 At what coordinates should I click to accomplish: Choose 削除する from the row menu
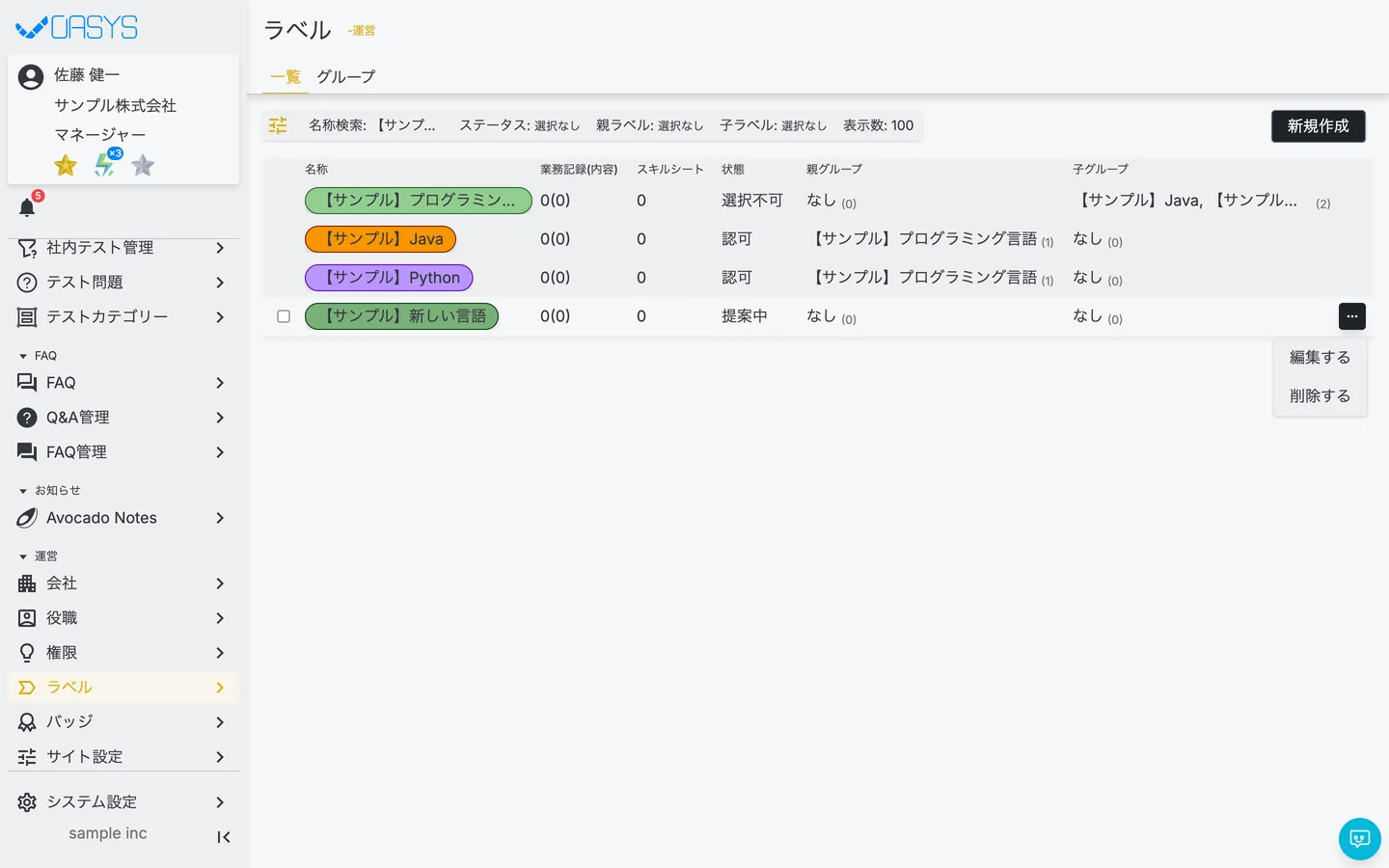click(x=1320, y=396)
